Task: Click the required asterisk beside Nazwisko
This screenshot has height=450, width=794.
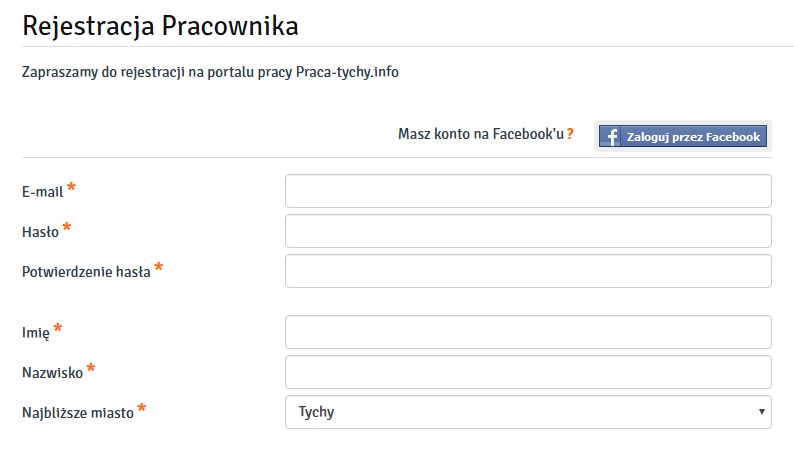Action: coord(91,369)
